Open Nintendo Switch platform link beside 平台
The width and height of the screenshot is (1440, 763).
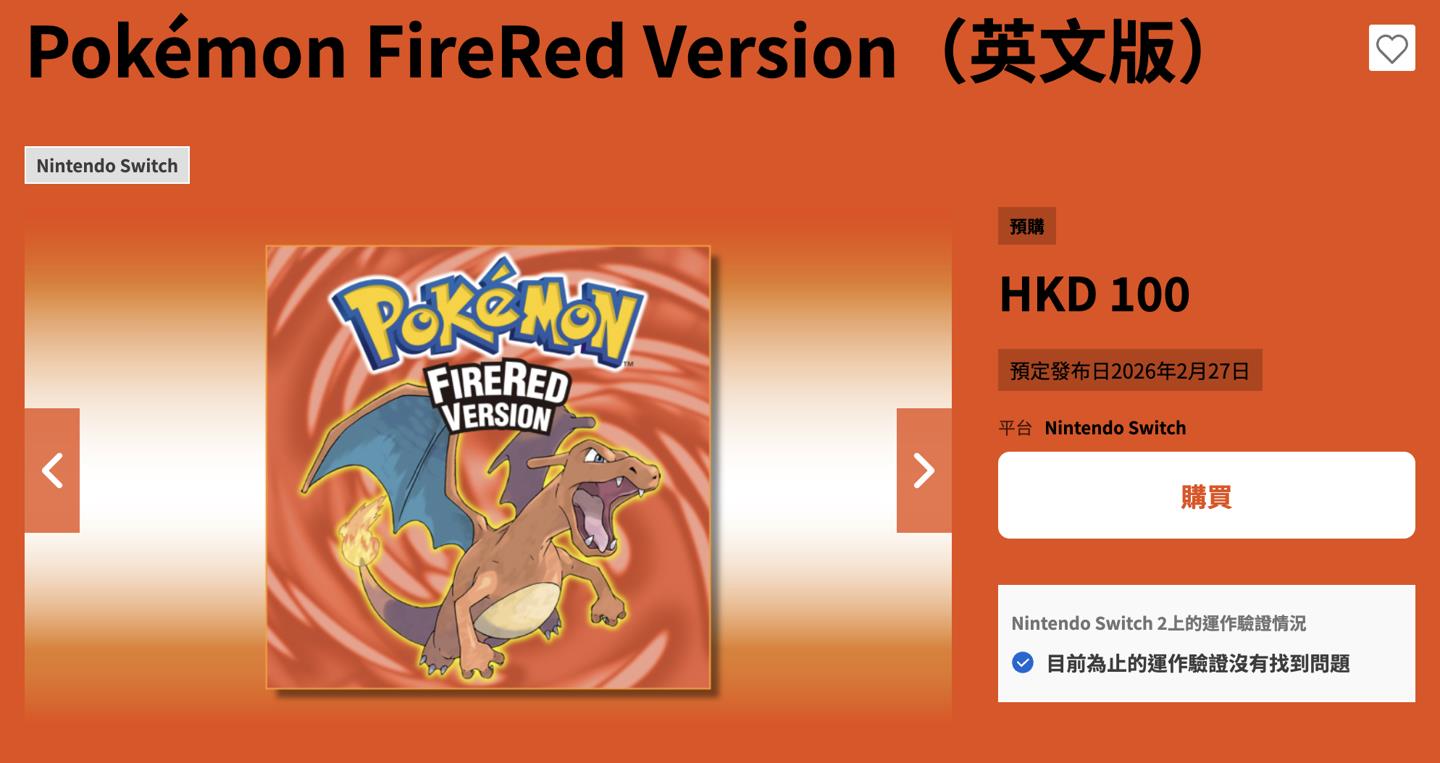(1115, 428)
